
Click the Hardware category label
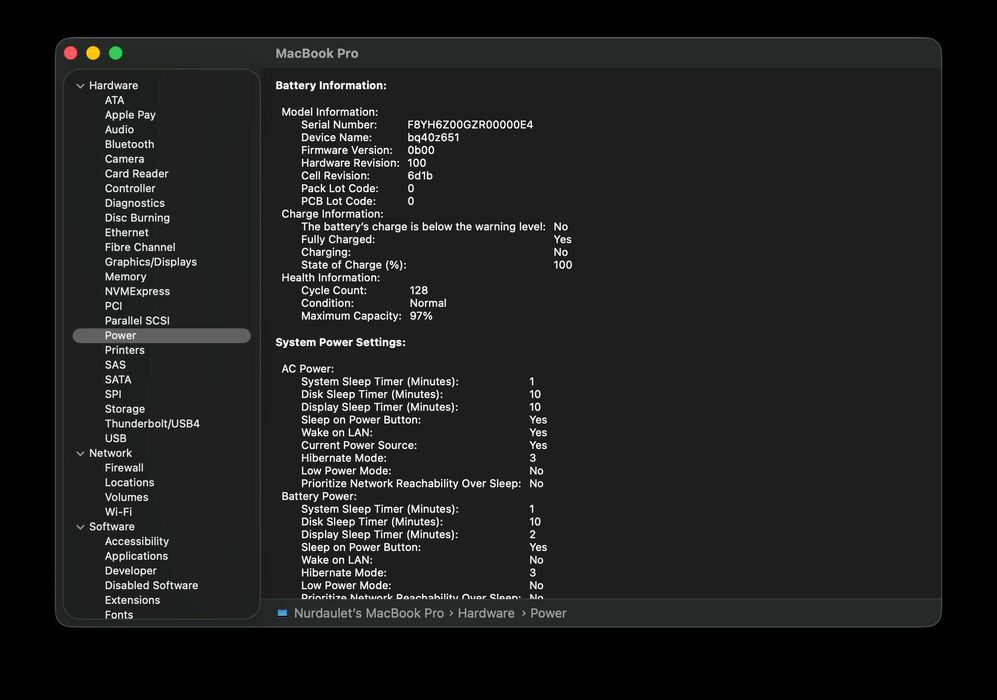[x=113, y=85]
